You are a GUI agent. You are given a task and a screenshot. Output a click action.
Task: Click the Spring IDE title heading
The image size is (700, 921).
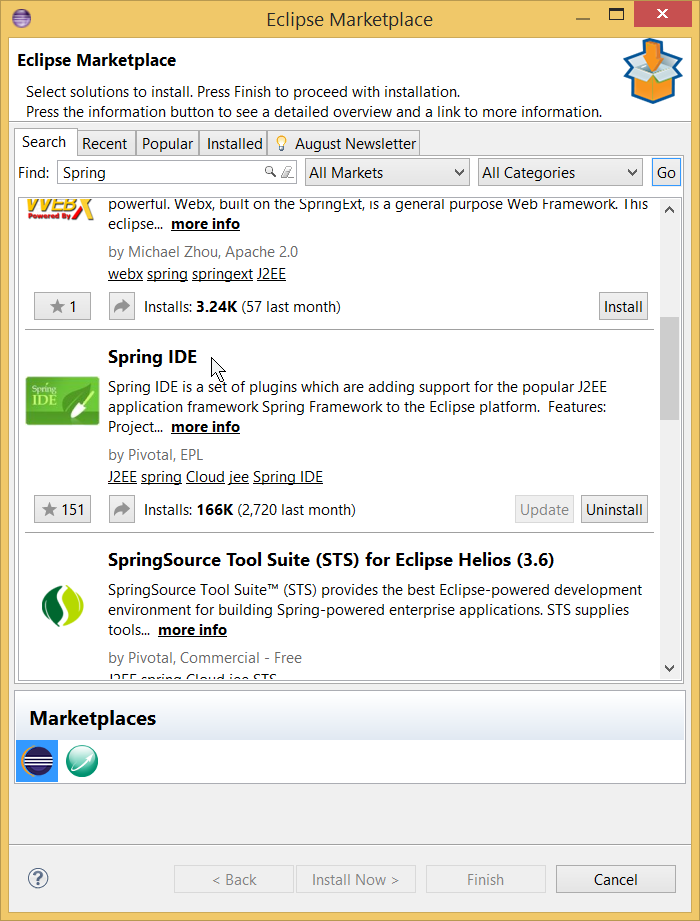point(153,357)
